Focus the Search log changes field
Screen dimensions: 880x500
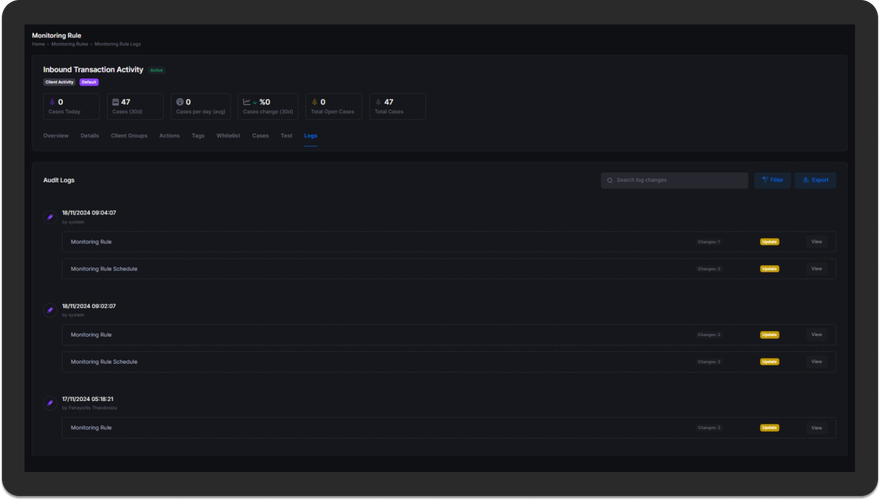tap(675, 180)
